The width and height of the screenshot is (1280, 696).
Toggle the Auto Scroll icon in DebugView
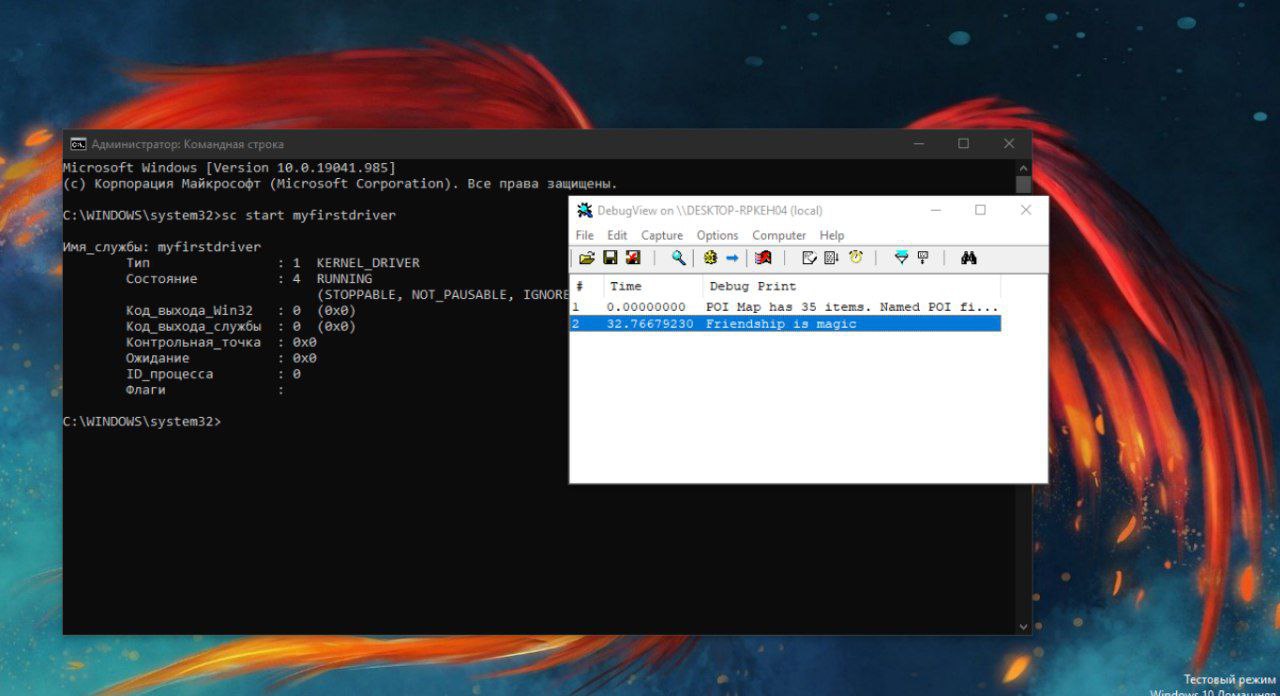809,258
